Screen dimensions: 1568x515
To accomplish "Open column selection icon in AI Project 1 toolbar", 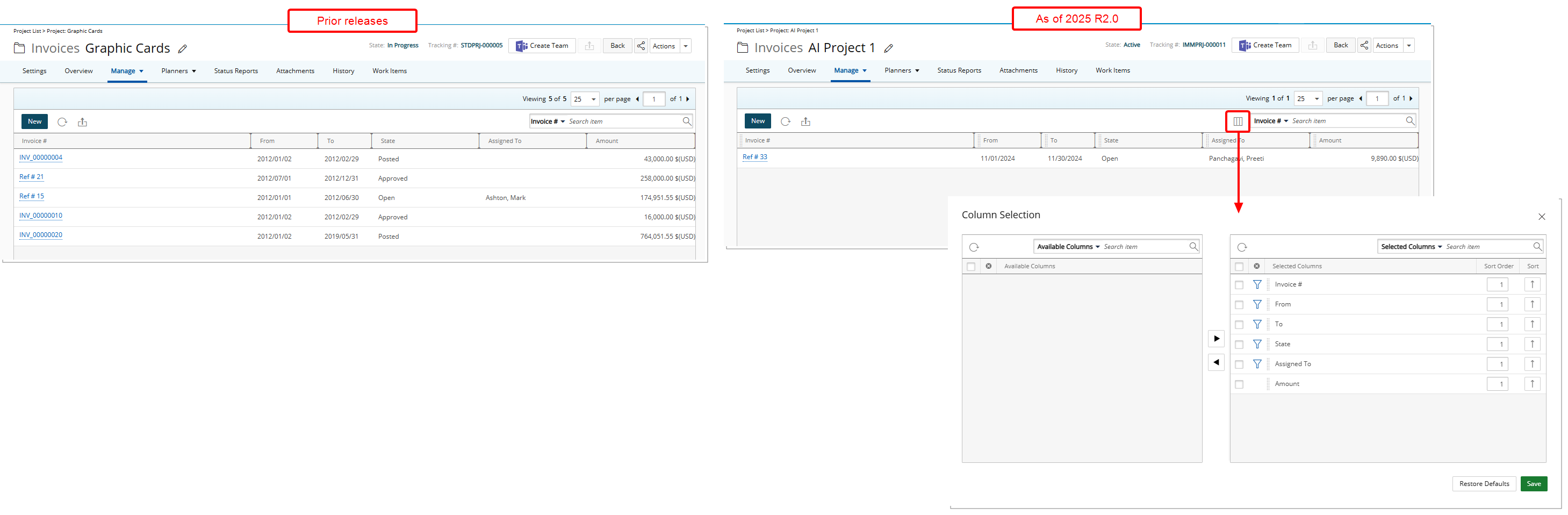I will click(1238, 121).
